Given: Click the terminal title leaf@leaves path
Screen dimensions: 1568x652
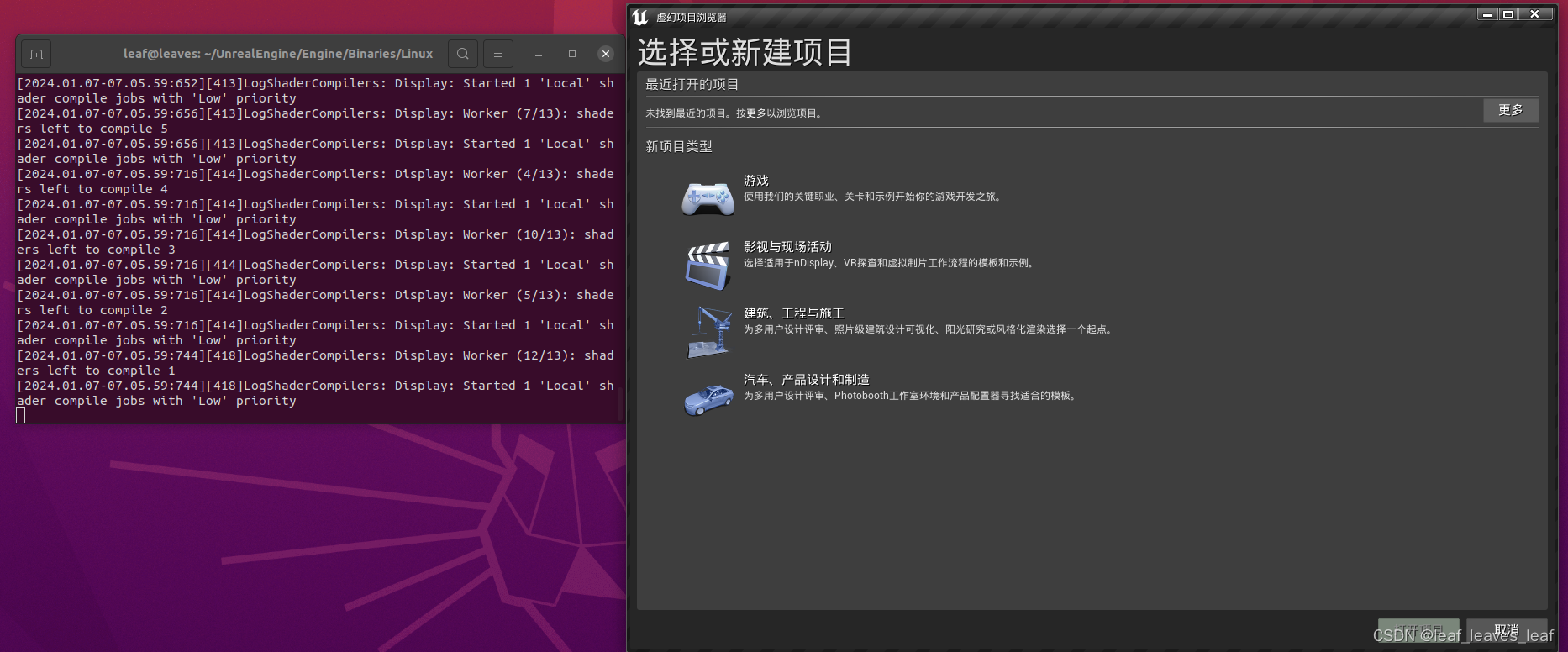Looking at the screenshot, I should 278,54.
